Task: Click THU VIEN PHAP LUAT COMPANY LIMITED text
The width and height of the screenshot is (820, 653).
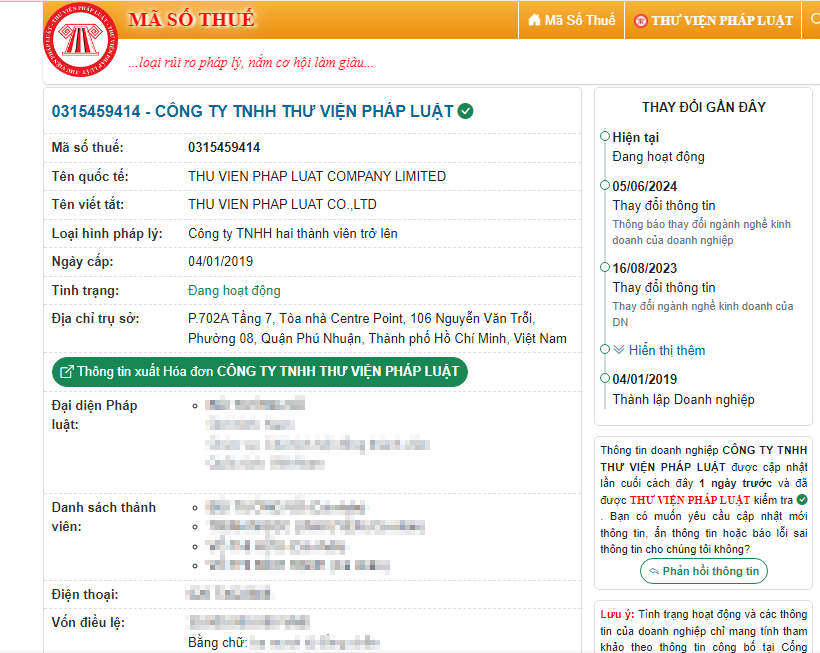Action: click(x=317, y=176)
